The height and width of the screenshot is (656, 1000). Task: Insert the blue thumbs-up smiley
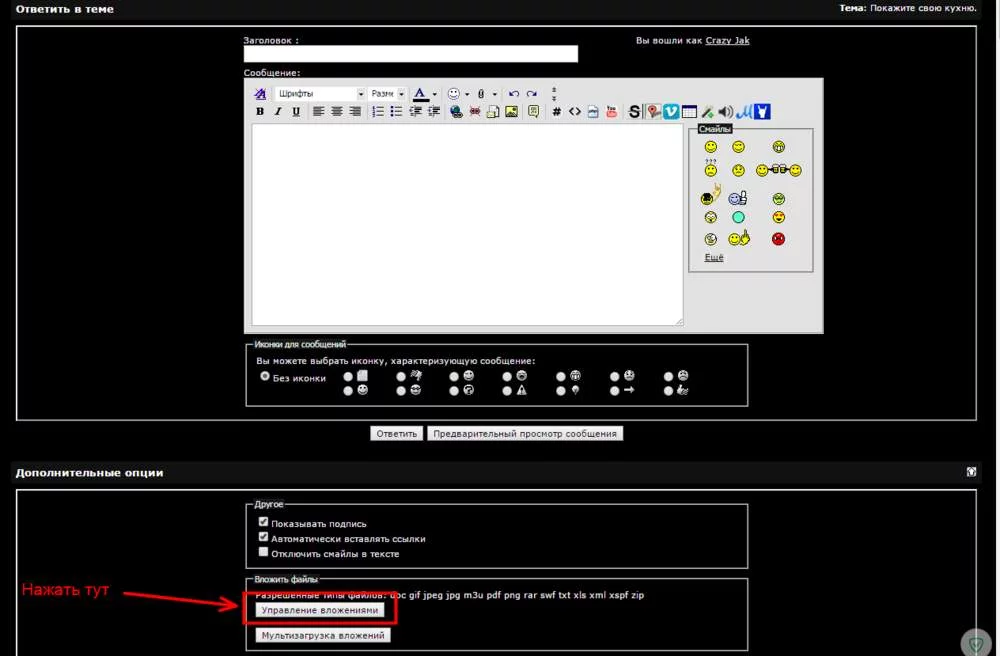coord(738,198)
